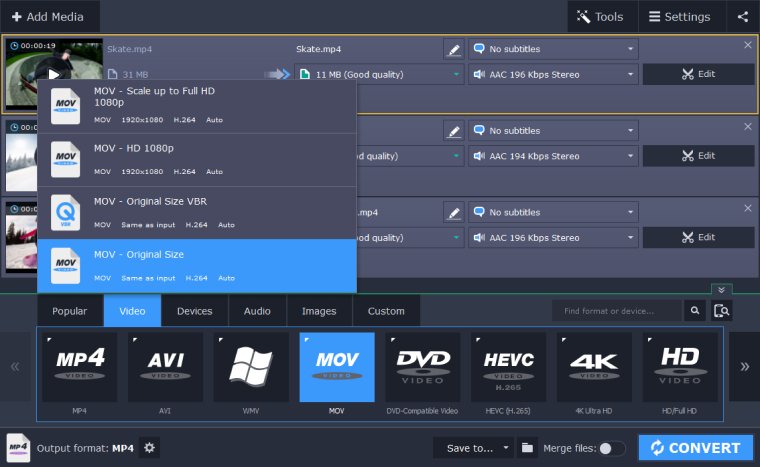Click the 31 MB source file size

coord(135,74)
